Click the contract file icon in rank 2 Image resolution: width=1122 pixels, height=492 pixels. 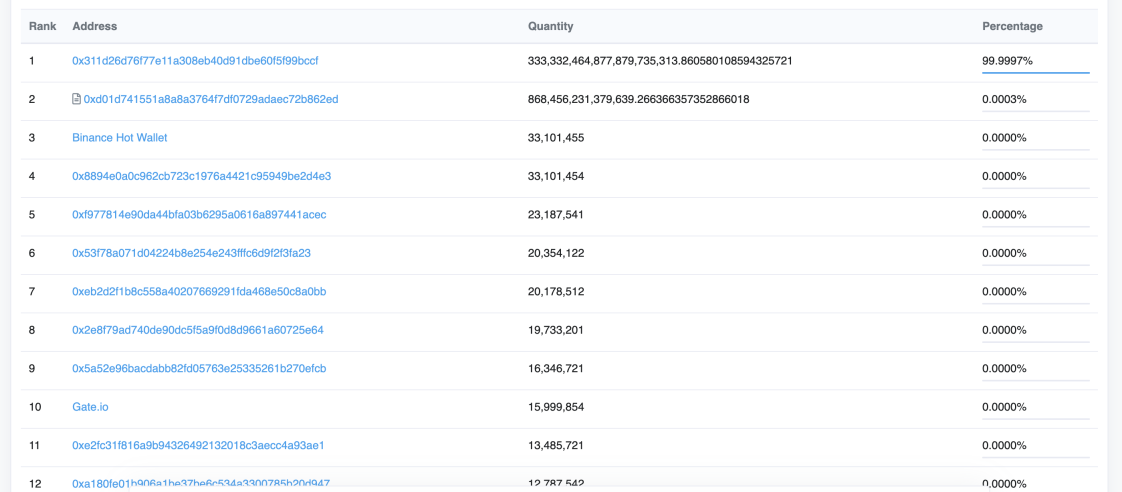coord(77,99)
